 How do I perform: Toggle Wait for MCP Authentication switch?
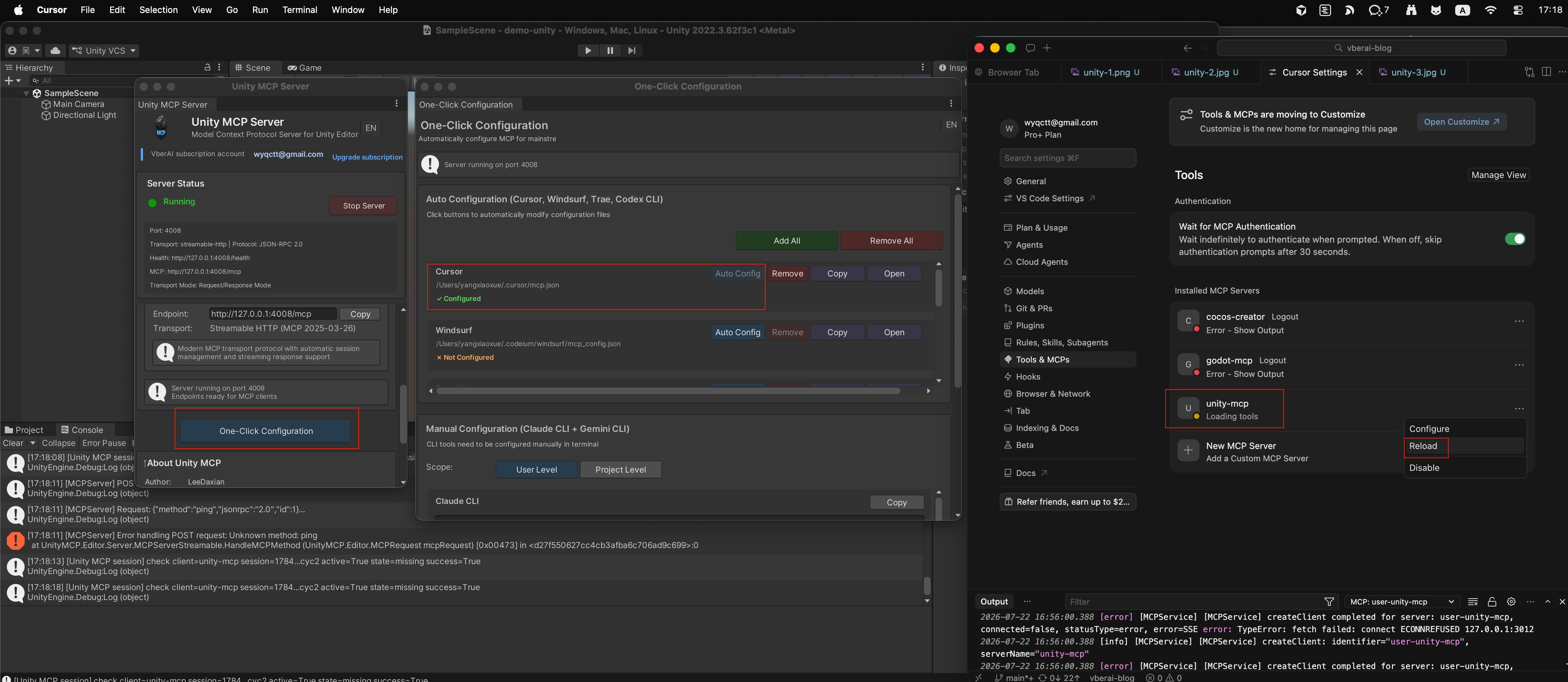1514,238
